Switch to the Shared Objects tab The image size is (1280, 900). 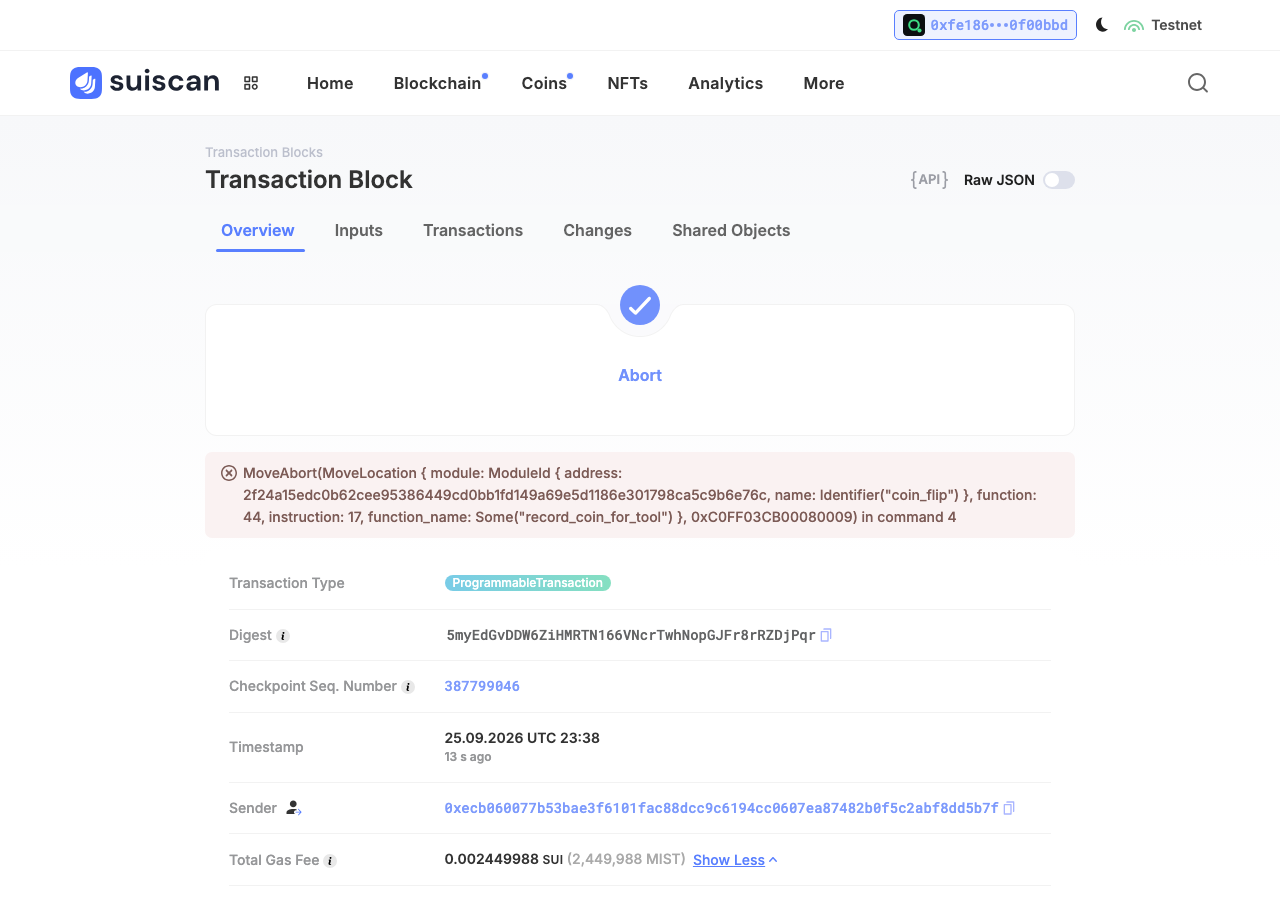click(731, 230)
